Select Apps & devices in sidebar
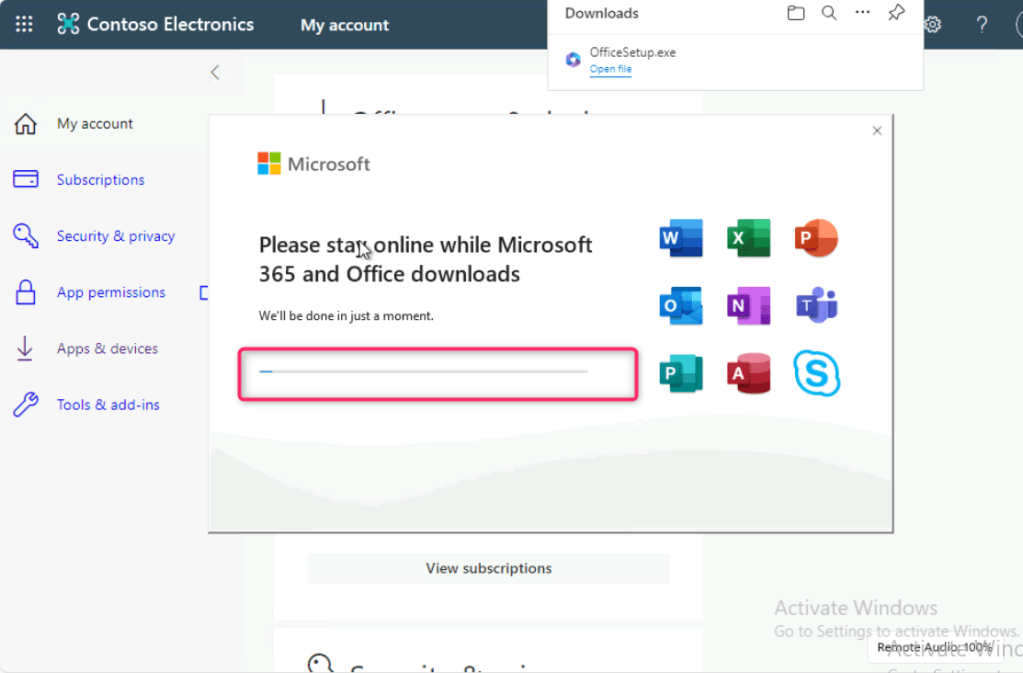1023x673 pixels. (x=107, y=349)
